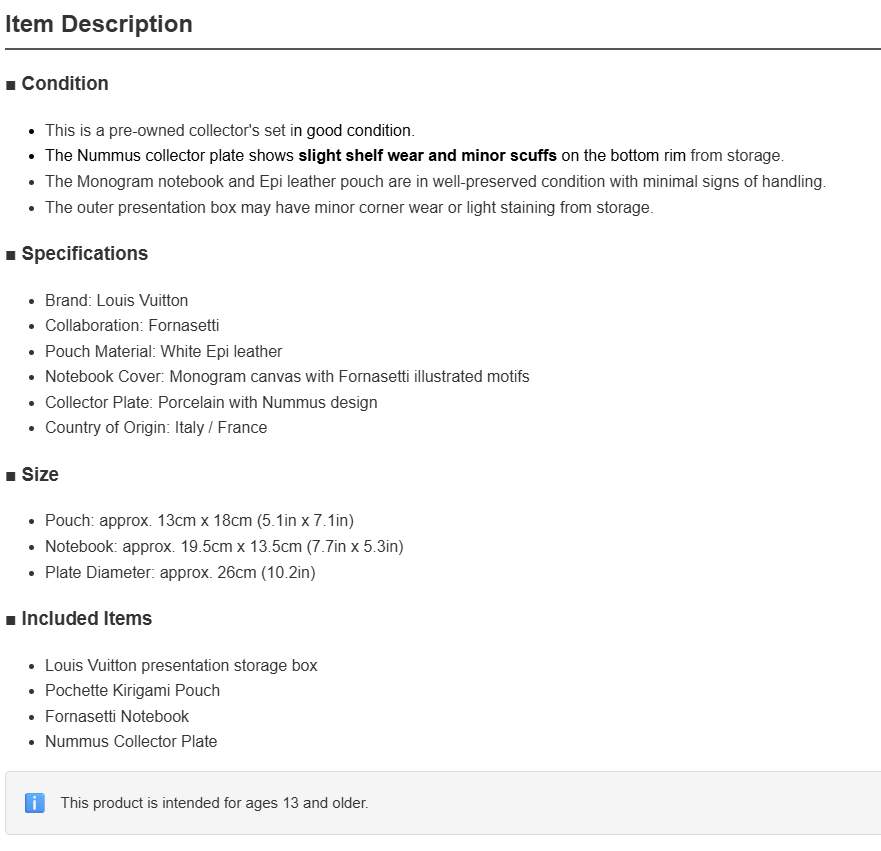The height and width of the screenshot is (851, 881).
Task: Click the Brand: Louis Vuitton line
Action: tap(116, 301)
